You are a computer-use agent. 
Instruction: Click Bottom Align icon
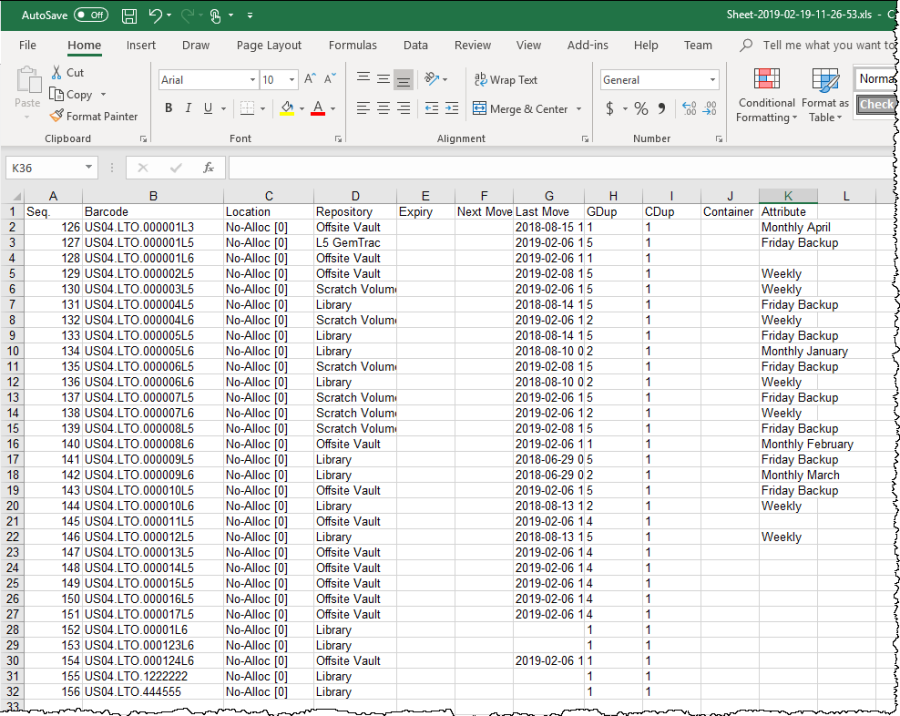(404, 80)
